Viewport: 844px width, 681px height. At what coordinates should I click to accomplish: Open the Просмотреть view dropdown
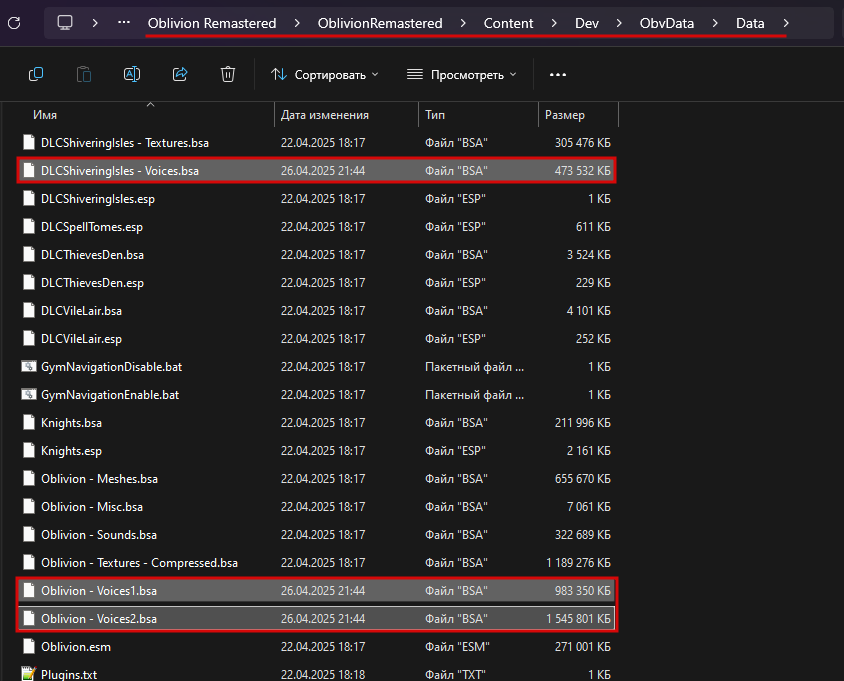pos(461,74)
